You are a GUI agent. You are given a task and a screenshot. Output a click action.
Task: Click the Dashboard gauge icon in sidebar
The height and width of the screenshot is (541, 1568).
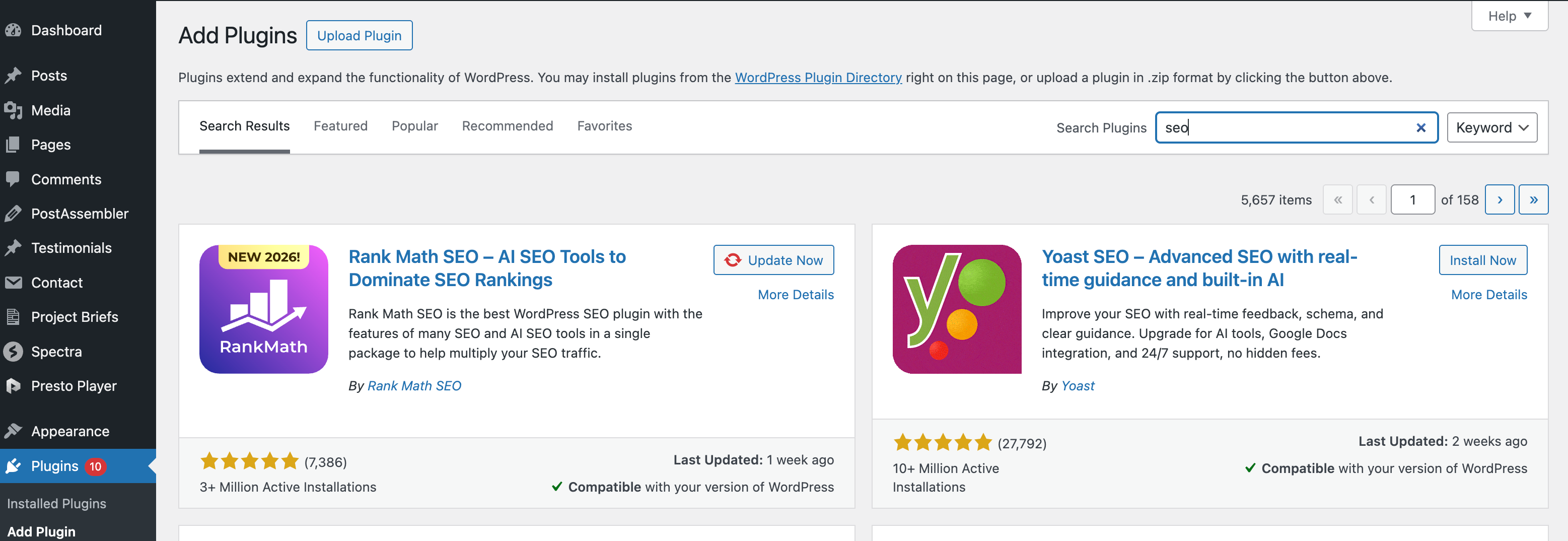click(x=14, y=30)
